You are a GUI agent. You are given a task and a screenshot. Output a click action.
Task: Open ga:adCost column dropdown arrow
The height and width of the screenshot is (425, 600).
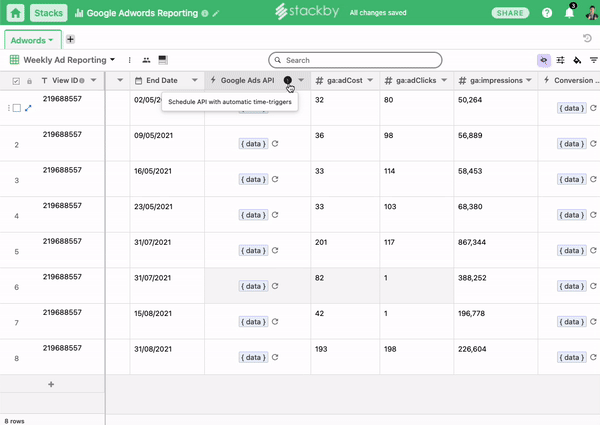369,80
